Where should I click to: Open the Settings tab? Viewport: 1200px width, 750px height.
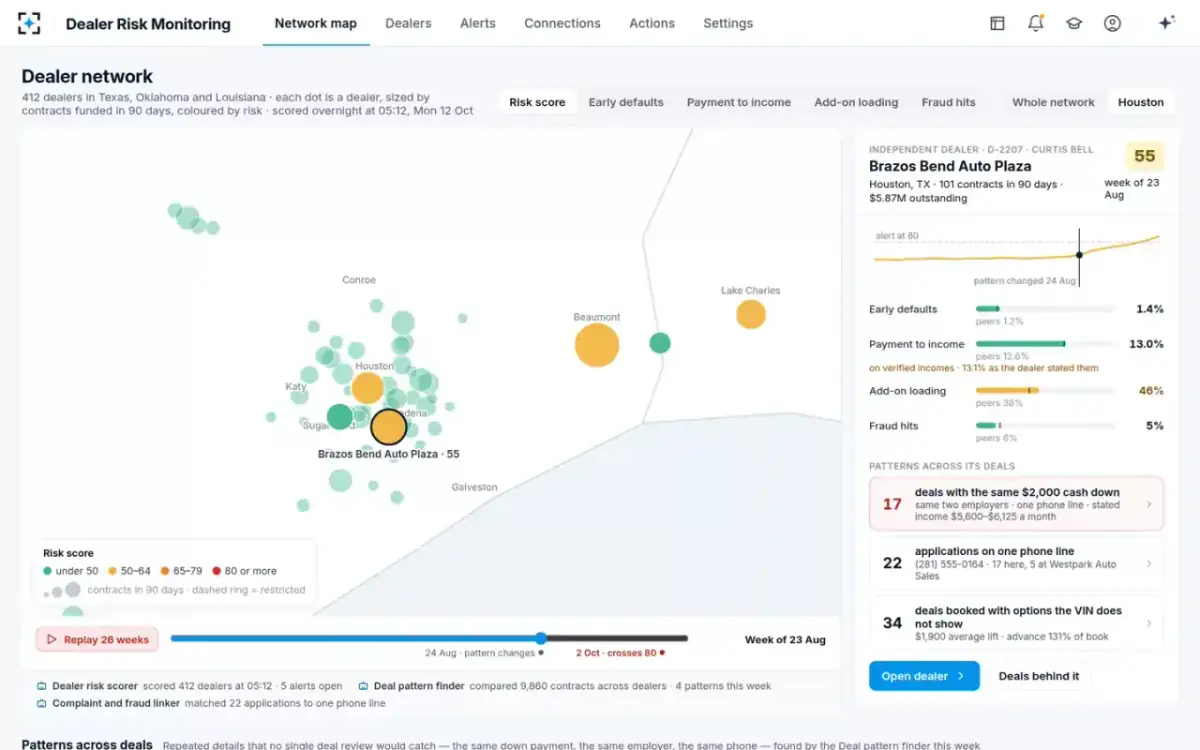point(728,23)
